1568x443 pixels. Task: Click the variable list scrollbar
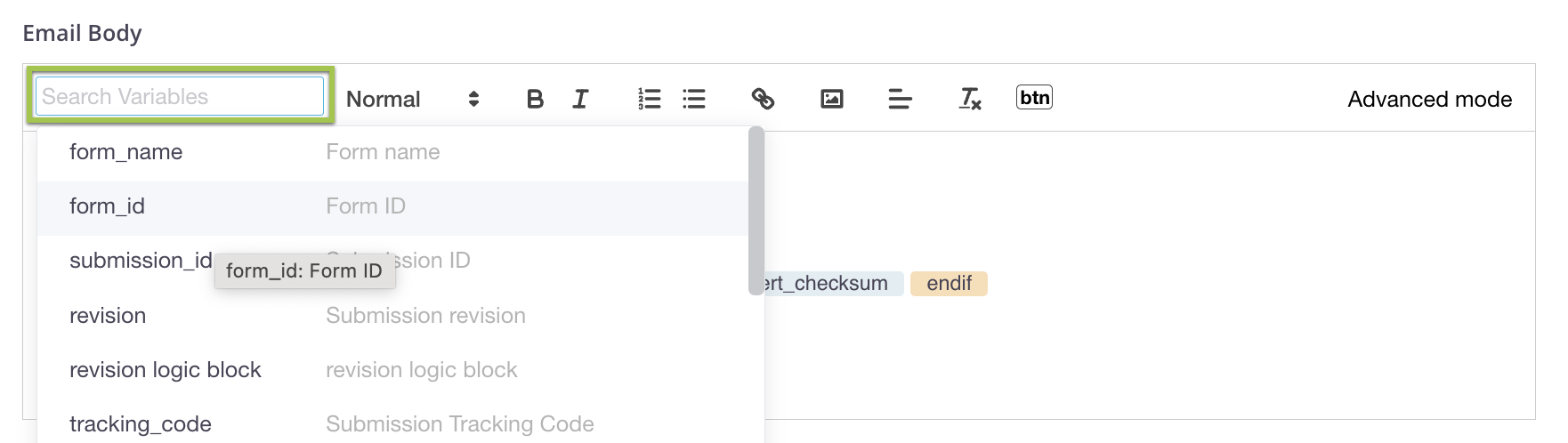coord(756,211)
